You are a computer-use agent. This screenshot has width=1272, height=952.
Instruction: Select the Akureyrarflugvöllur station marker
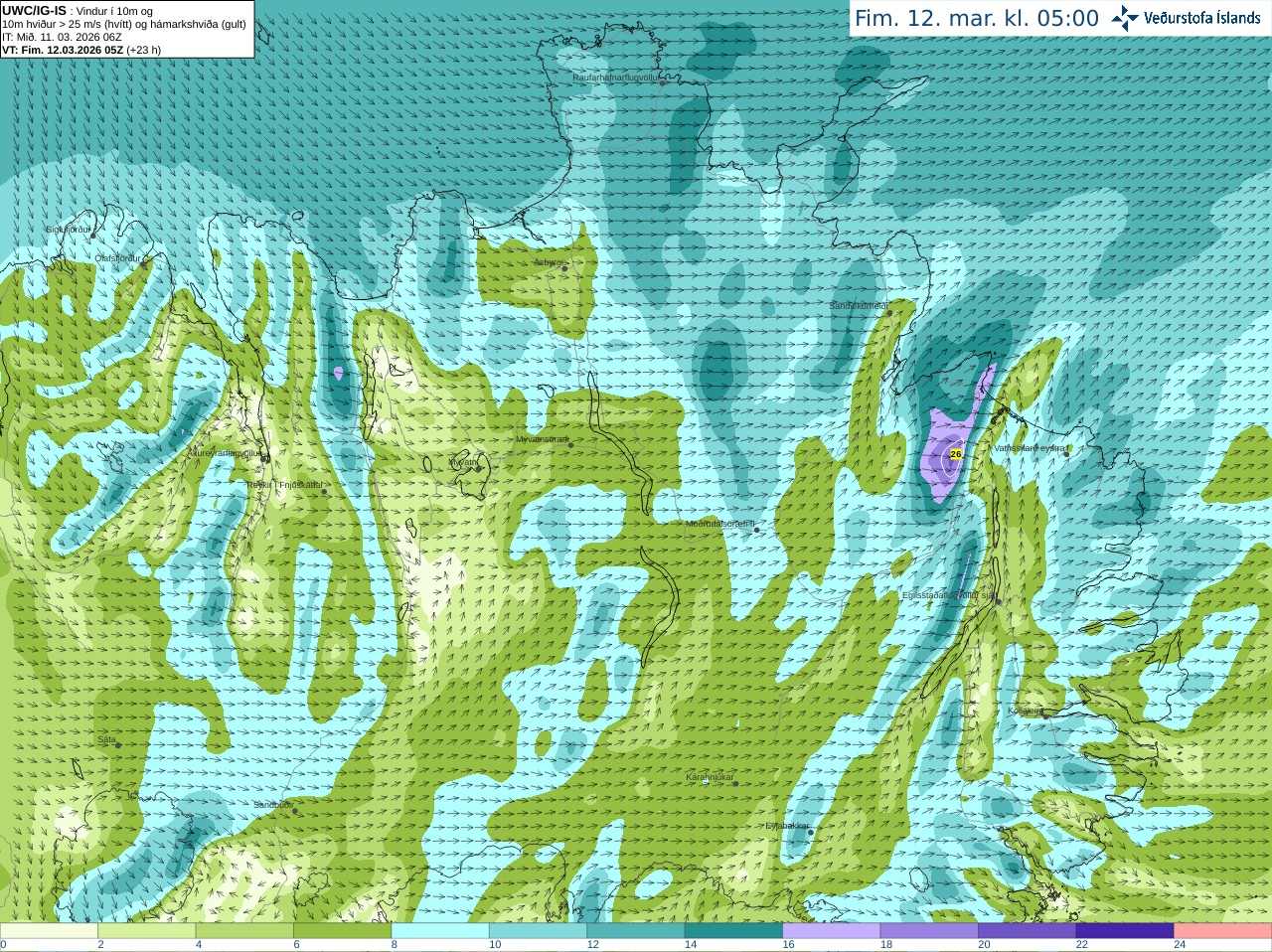264,458
